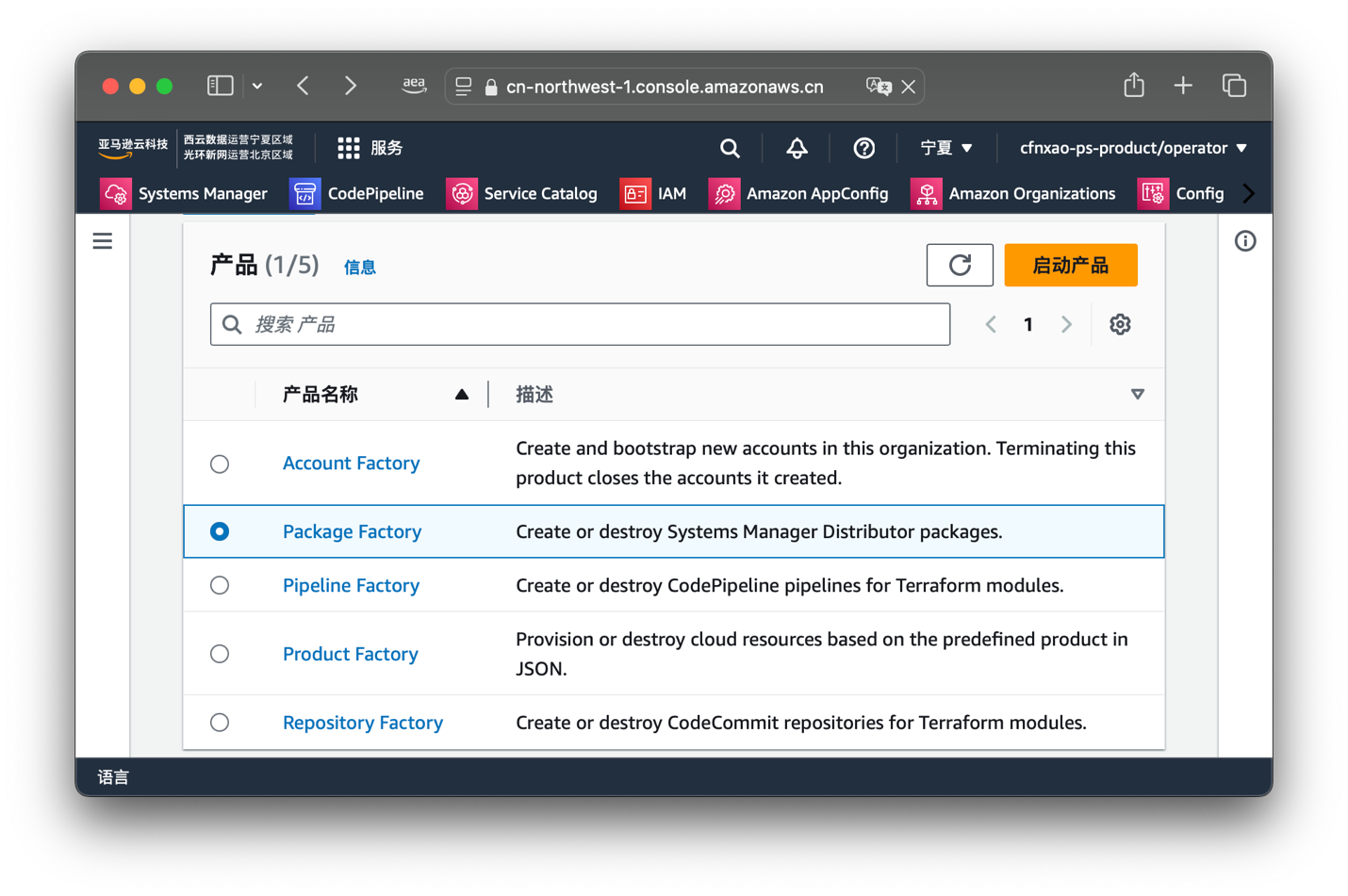The height and width of the screenshot is (896, 1348).
Task: Select the Account Factory radio button
Action: [220, 464]
